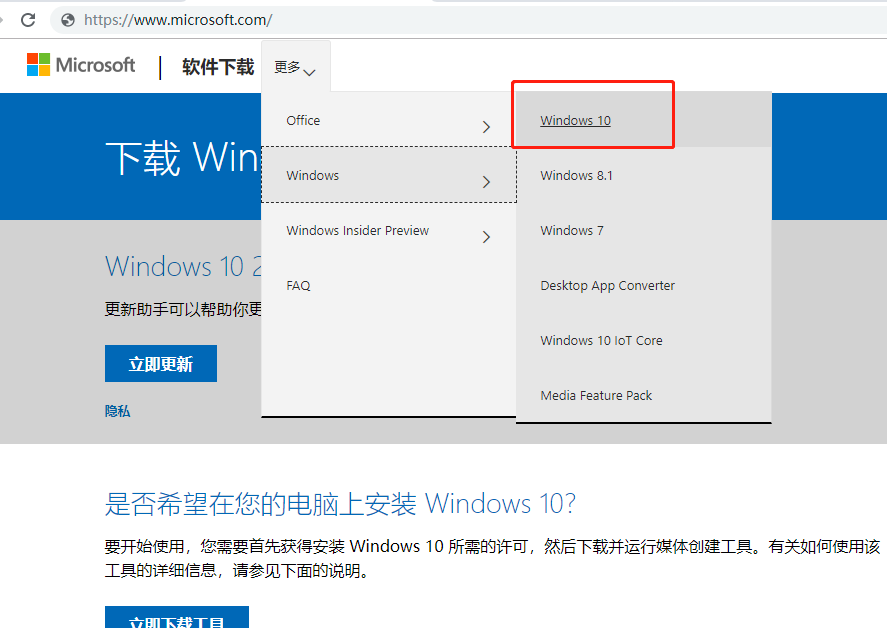Open Media Feature Pack menu entry

[x=596, y=395]
